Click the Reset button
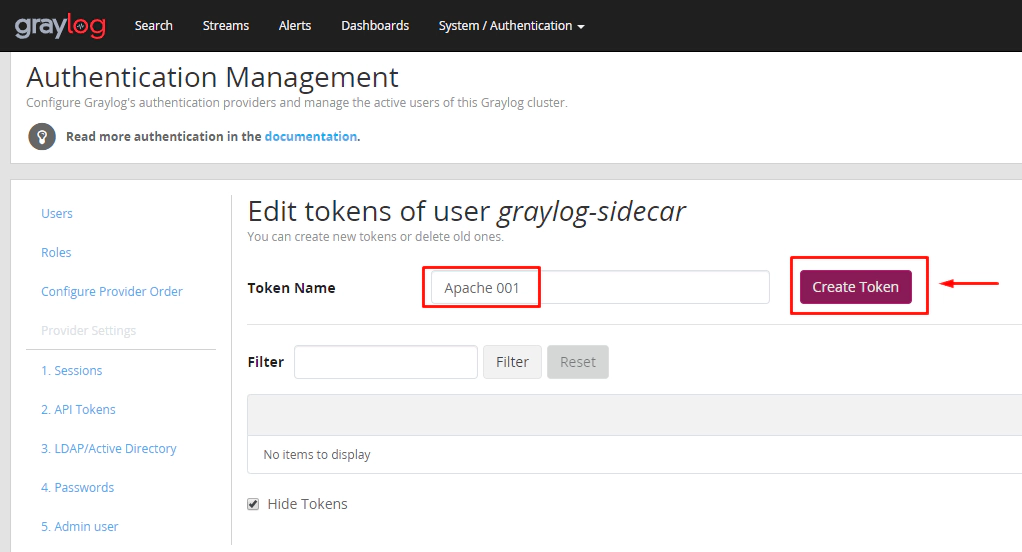 click(577, 362)
